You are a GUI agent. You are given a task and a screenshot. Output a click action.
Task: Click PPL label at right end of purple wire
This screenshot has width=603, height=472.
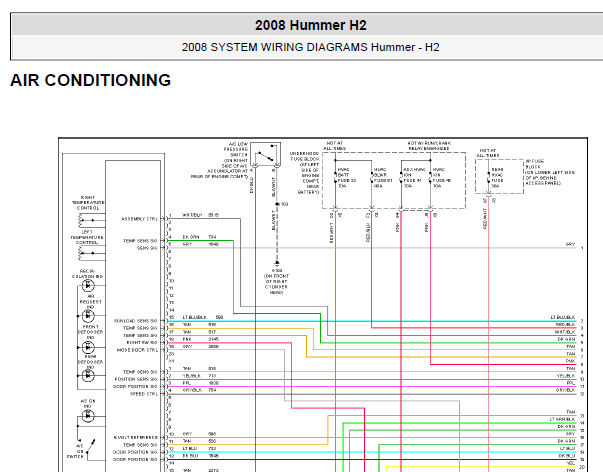pyautogui.click(x=571, y=383)
